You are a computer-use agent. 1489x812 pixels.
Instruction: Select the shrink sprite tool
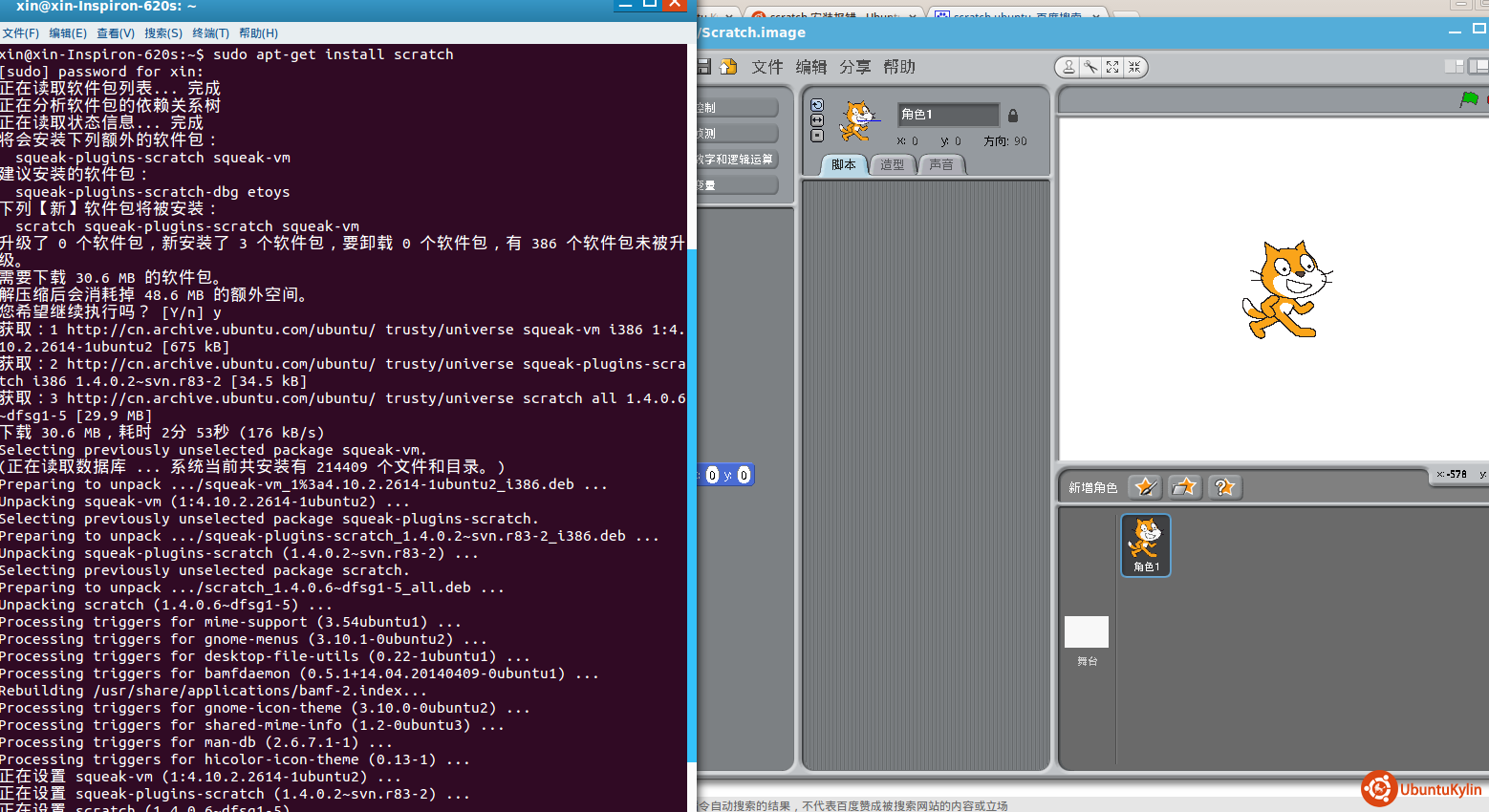click(x=1134, y=67)
